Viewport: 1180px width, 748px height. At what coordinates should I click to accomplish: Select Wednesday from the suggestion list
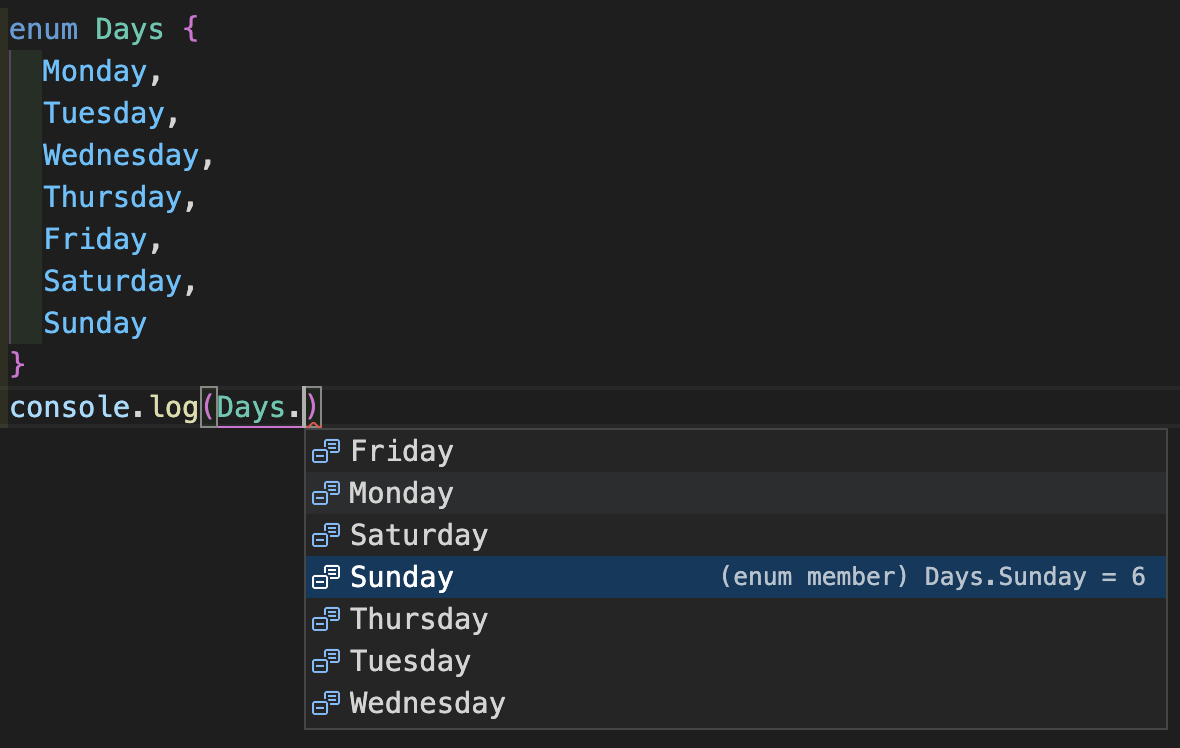[x=427, y=703]
